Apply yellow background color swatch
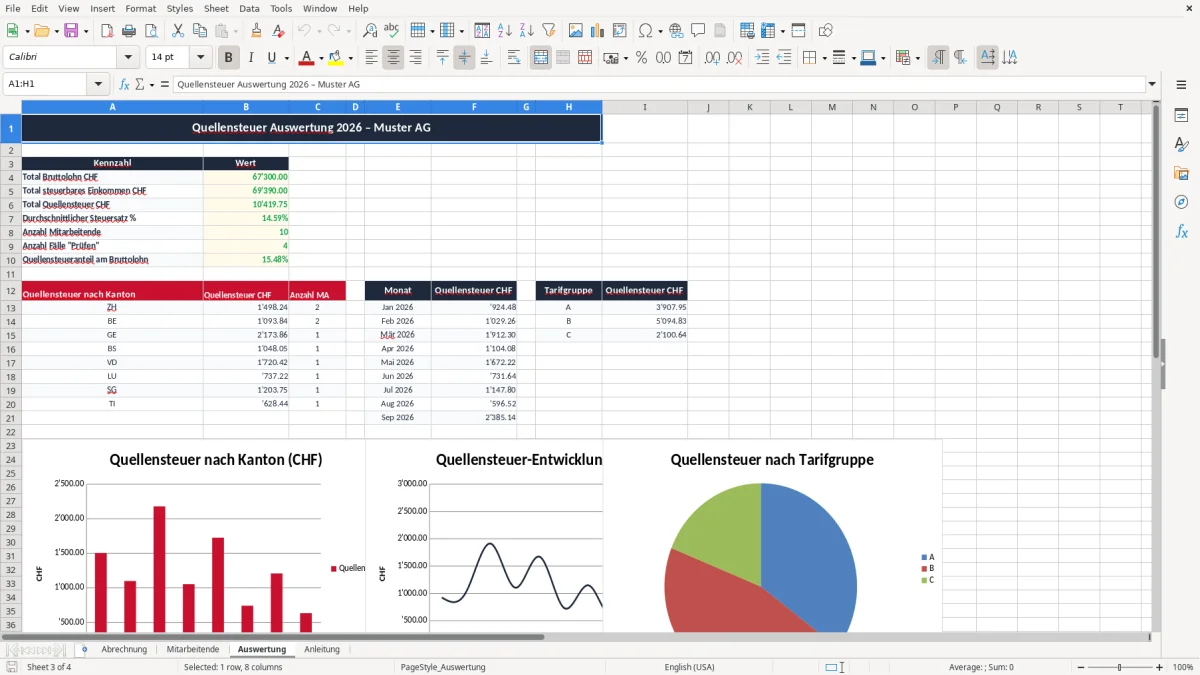This screenshot has height=675, width=1200. point(336,58)
